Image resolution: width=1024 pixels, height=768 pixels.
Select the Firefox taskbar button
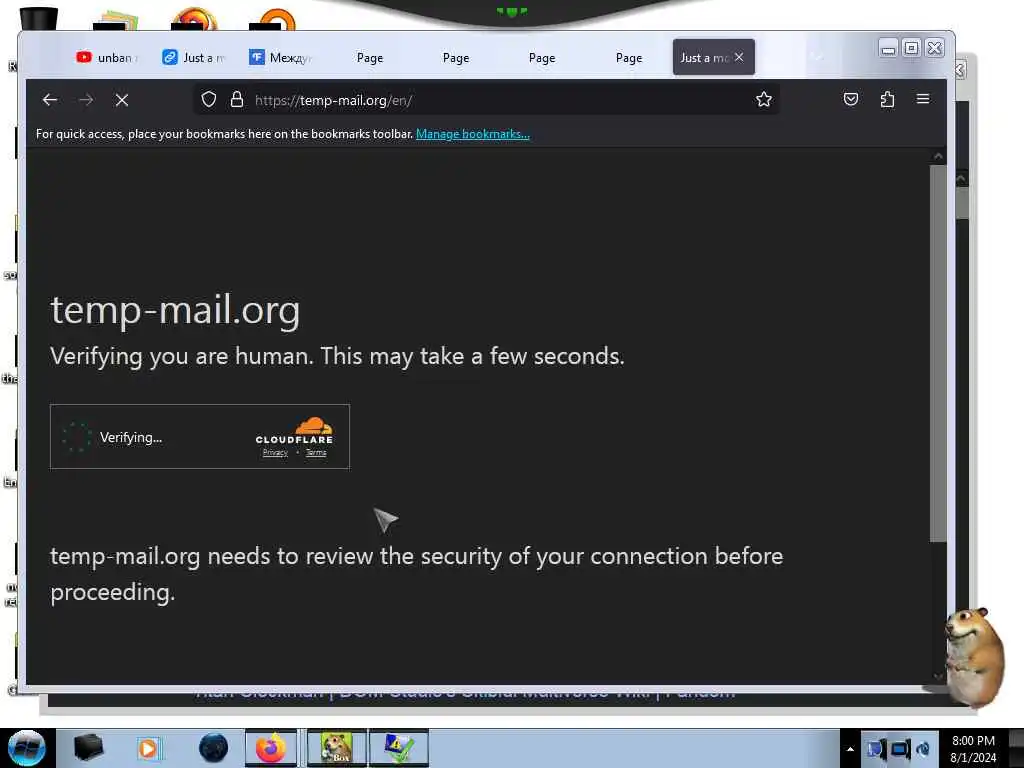270,748
